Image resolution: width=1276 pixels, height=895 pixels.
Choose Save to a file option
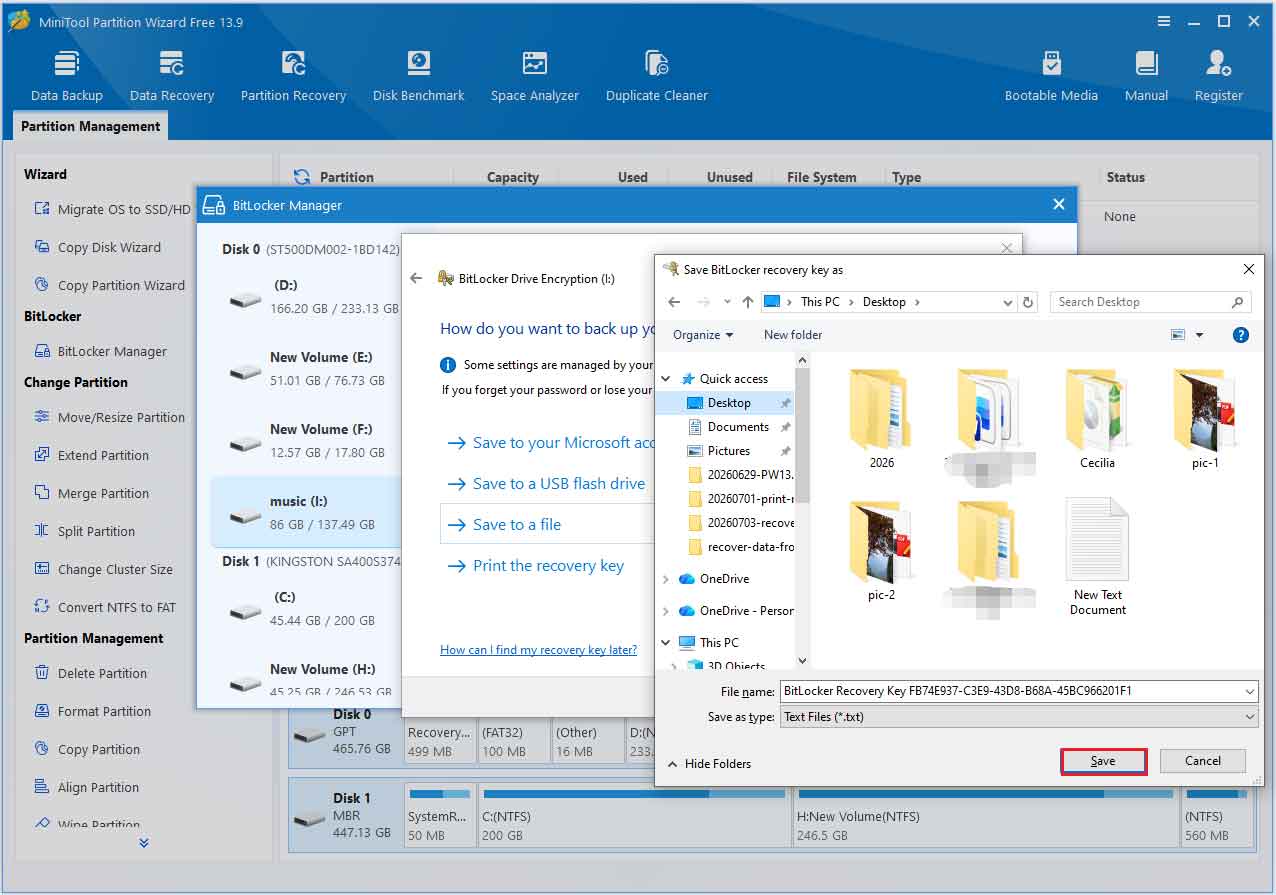548,524
